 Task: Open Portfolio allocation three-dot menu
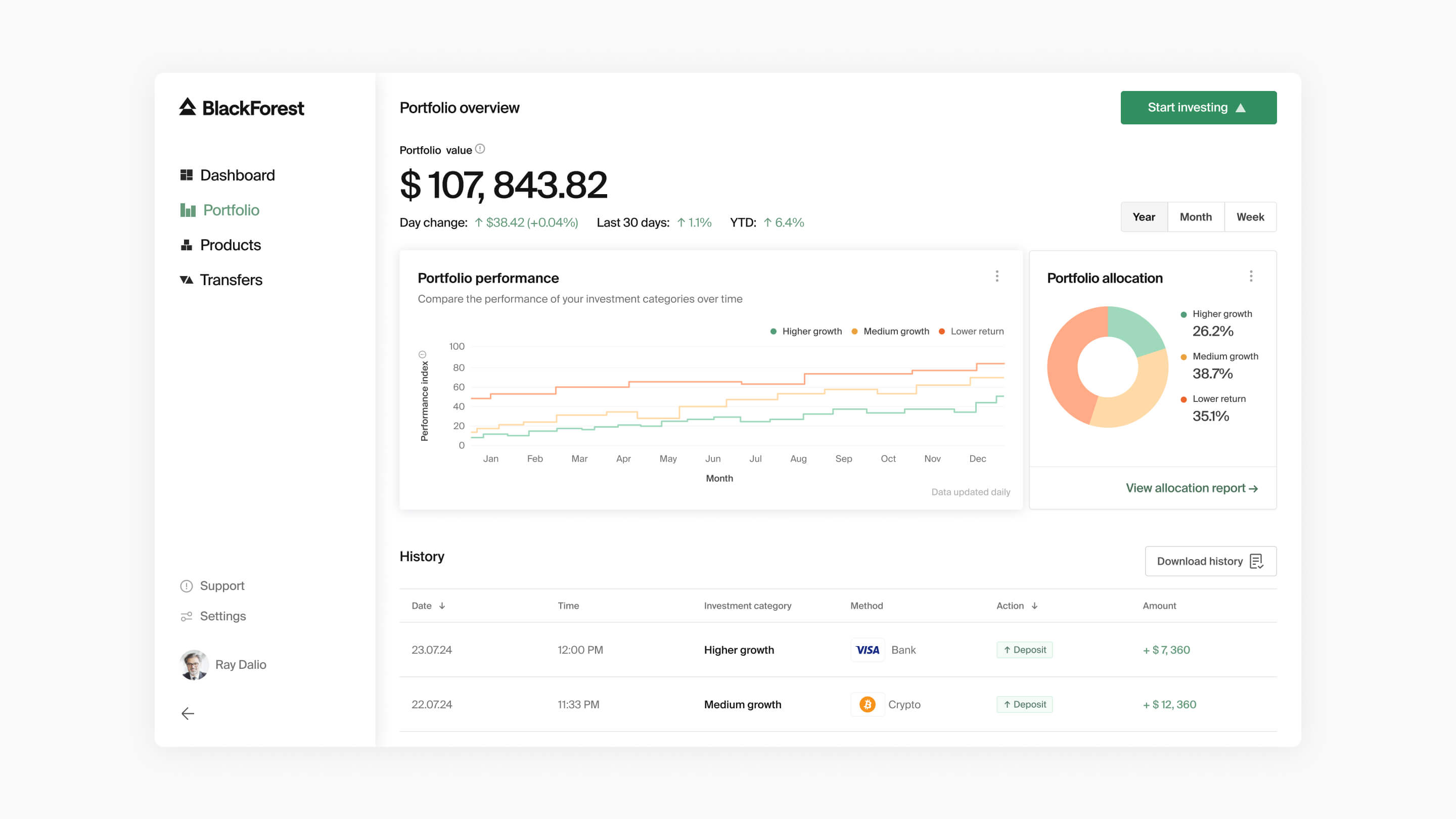pos(1251,276)
